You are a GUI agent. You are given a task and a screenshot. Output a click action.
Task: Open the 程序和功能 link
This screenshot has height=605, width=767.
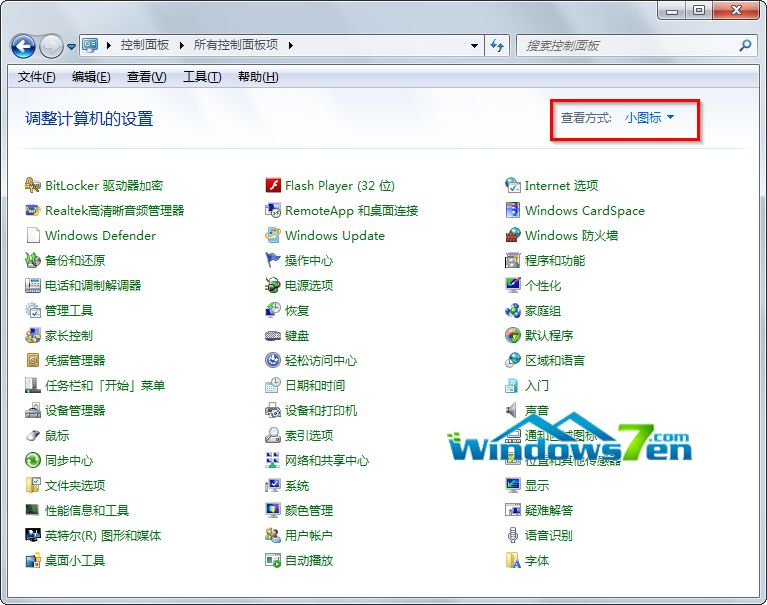(x=555, y=261)
